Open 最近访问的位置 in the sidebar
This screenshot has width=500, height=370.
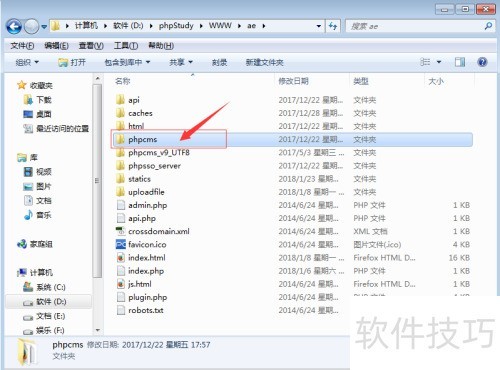coord(56,128)
